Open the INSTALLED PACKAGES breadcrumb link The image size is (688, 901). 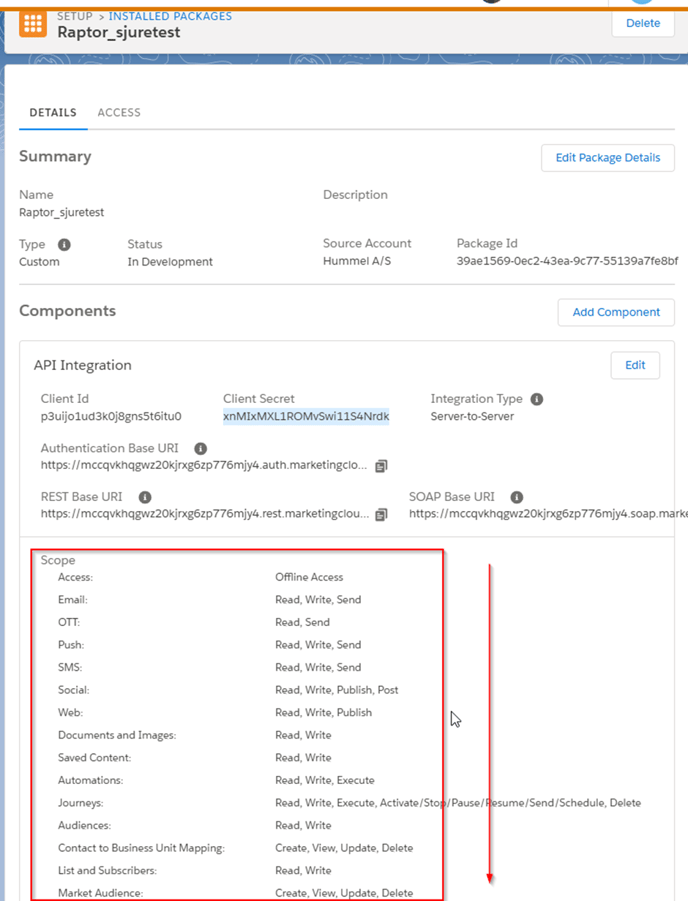pos(170,16)
